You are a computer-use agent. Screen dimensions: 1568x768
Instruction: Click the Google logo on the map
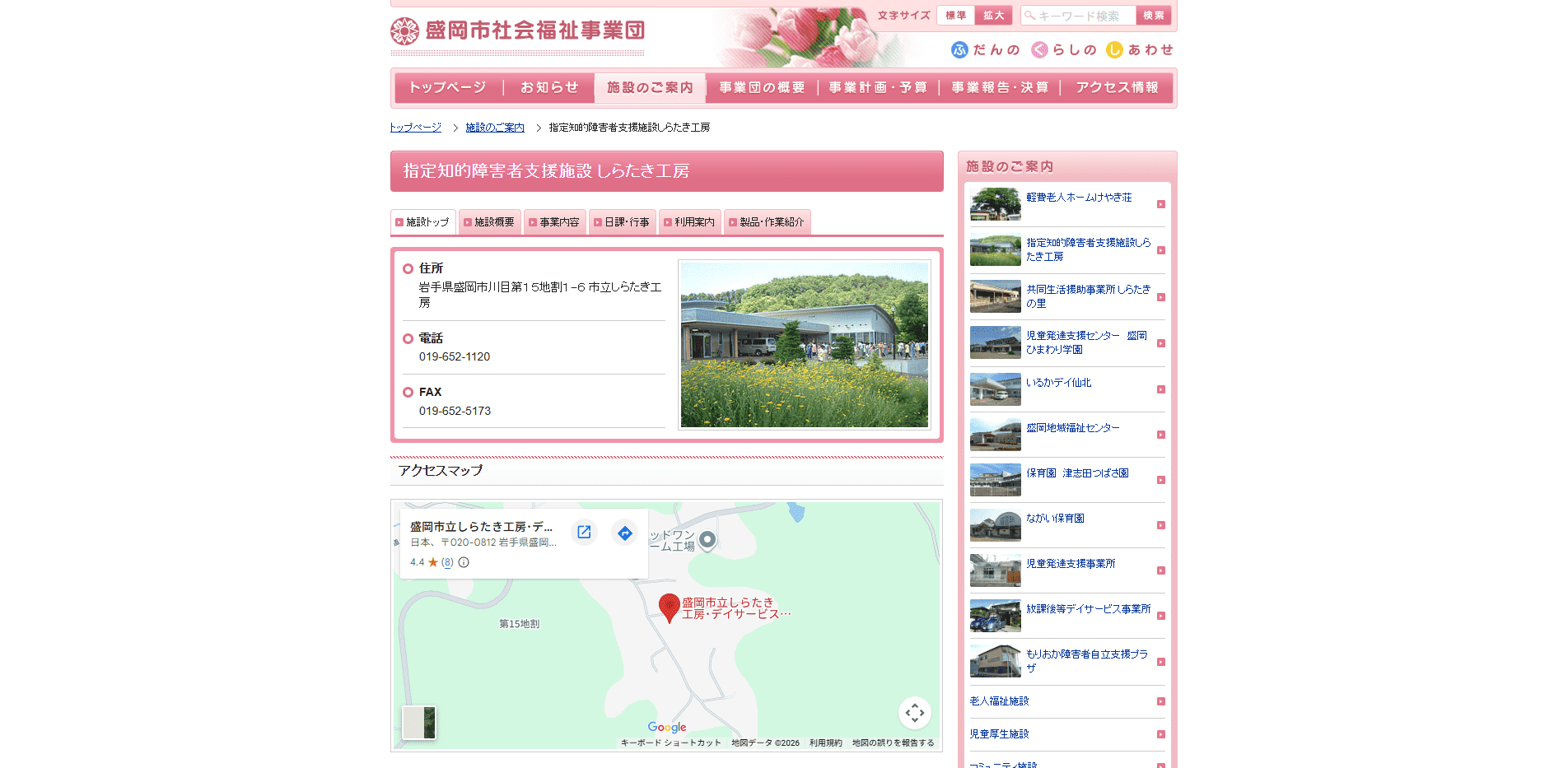pos(667,727)
